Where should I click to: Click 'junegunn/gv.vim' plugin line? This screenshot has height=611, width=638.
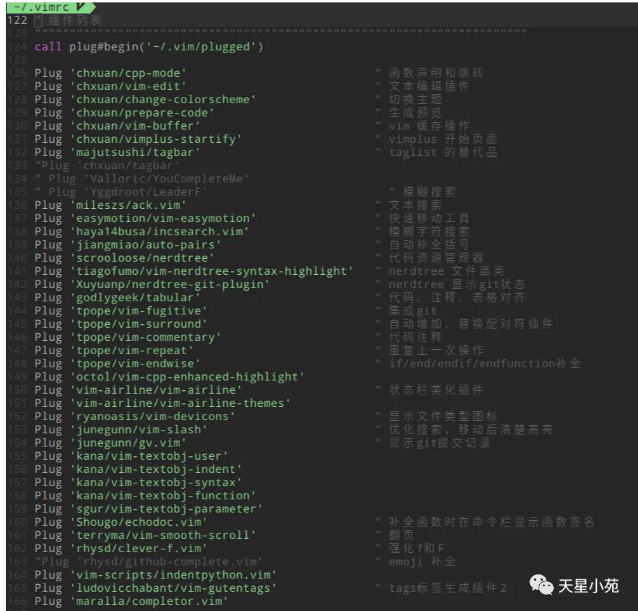tap(110, 443)
